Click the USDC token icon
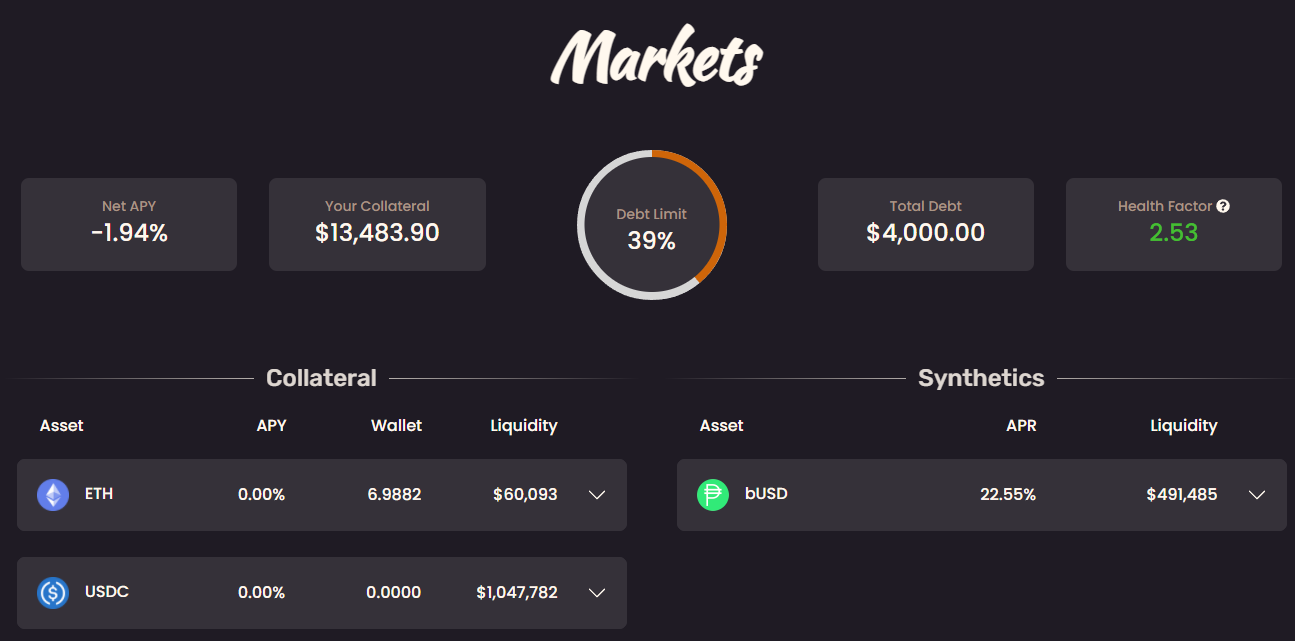1295x641 pixels. click(53, 593)
